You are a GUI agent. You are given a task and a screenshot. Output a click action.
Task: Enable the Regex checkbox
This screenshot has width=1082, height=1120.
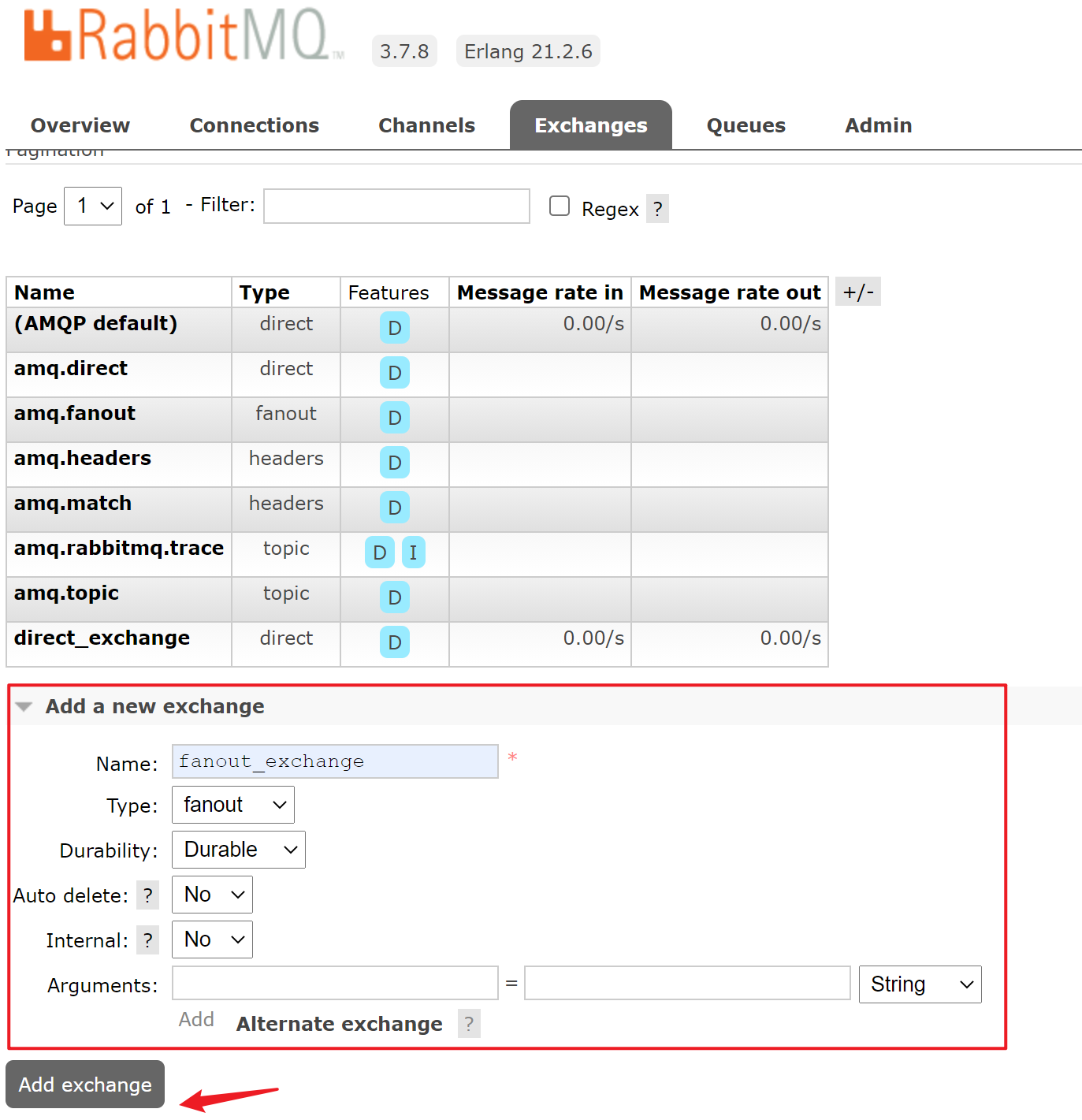(560, 207)
